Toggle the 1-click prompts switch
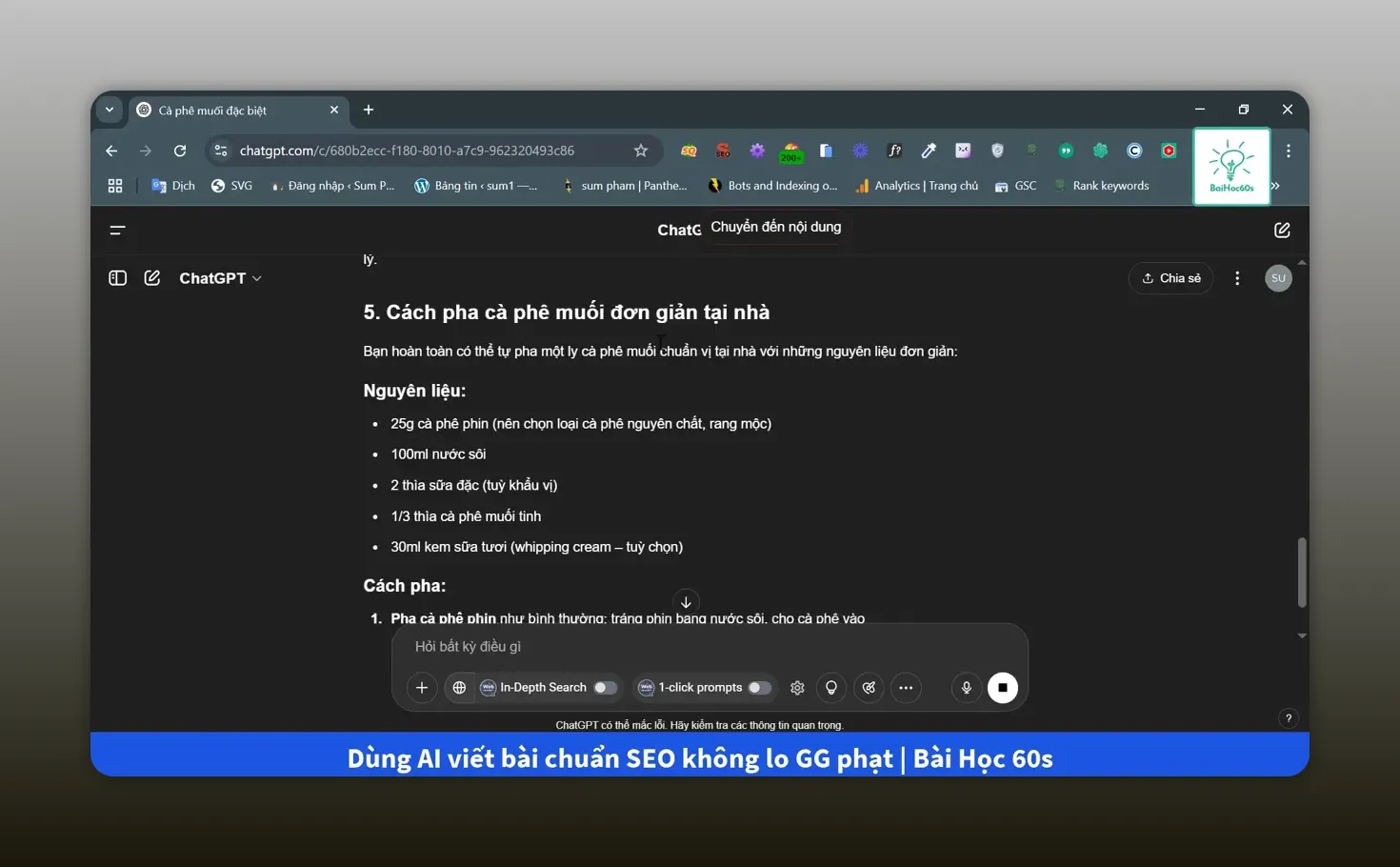The height and width of the screenshot is (867, 1400). point(759,688)
